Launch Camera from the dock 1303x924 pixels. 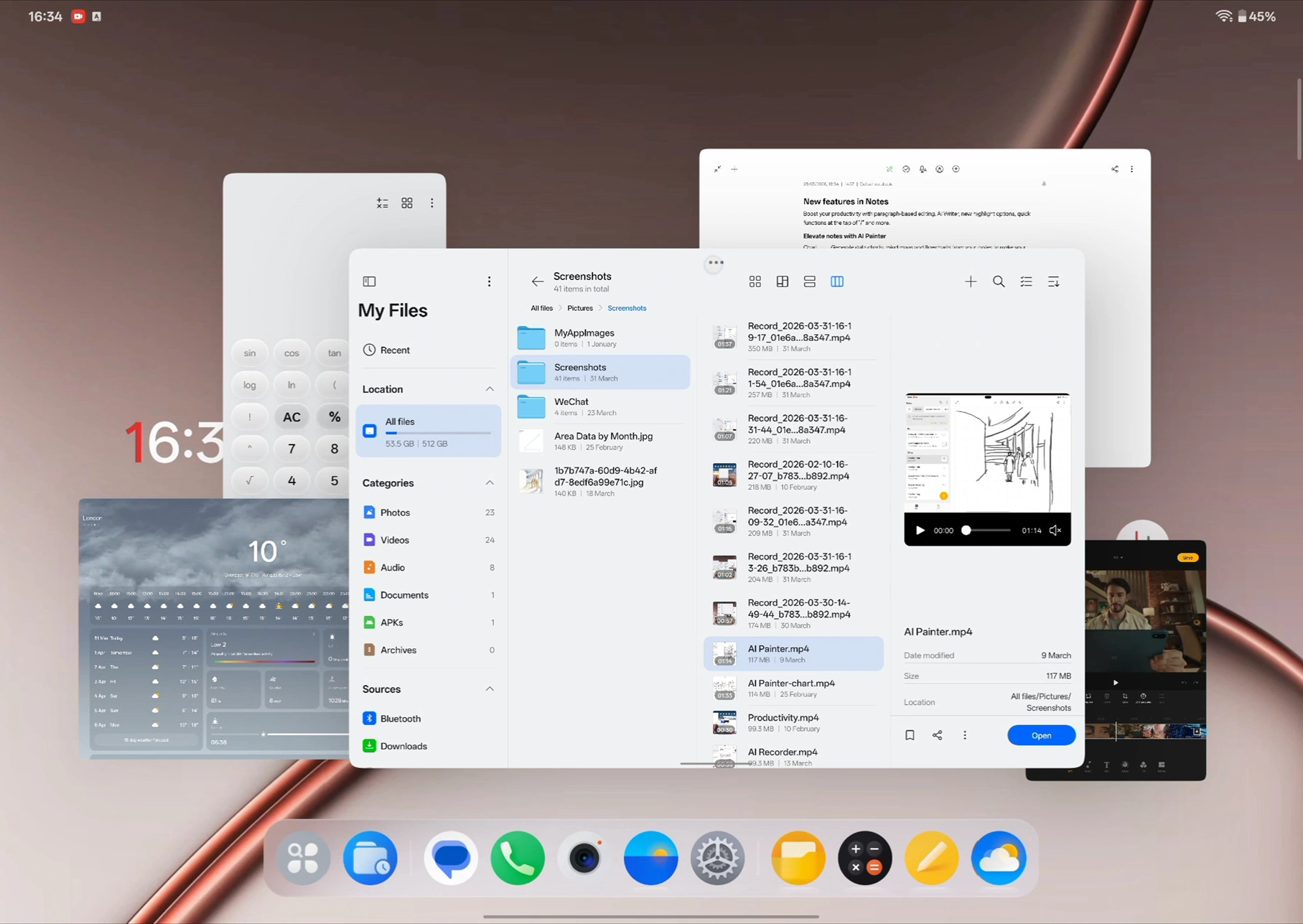tap(584, 858)
